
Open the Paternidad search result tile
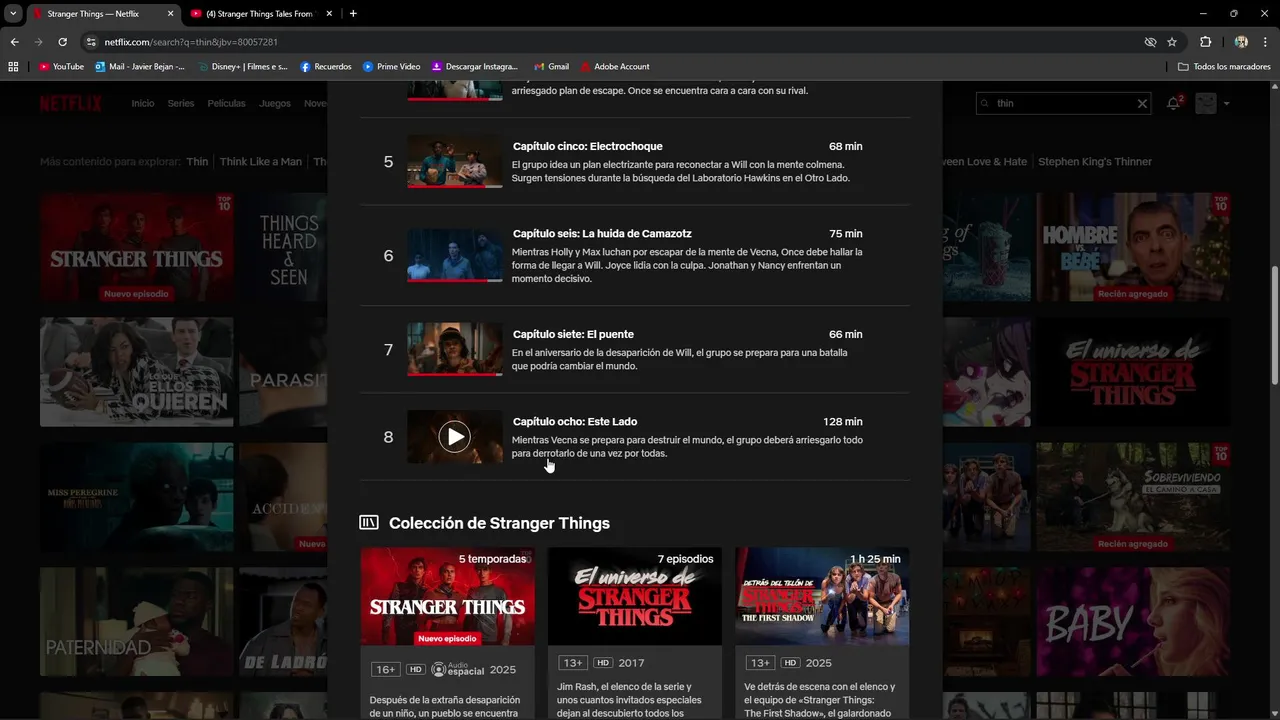[x=136, y=622]
